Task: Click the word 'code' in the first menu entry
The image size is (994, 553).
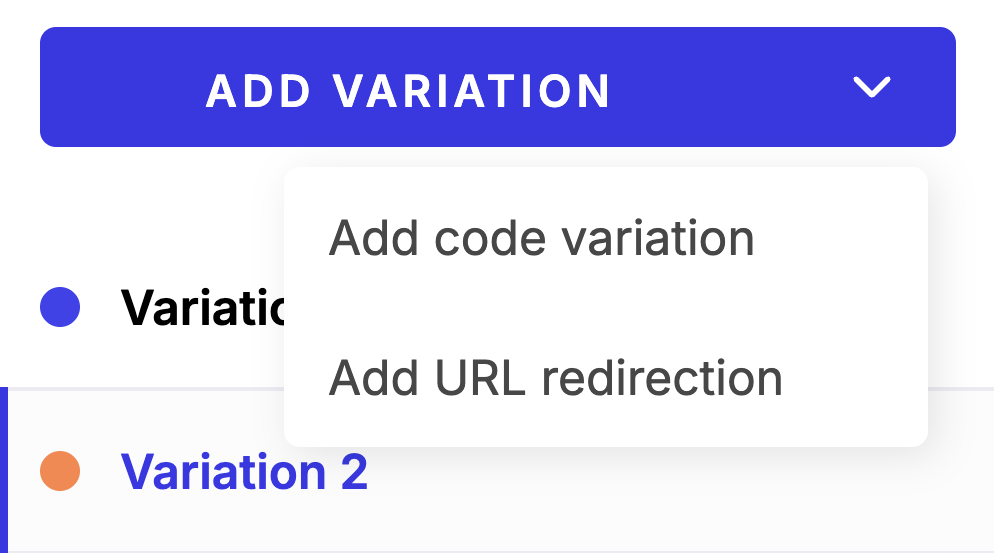Action: pyautogui.click(x=489, y=238)
